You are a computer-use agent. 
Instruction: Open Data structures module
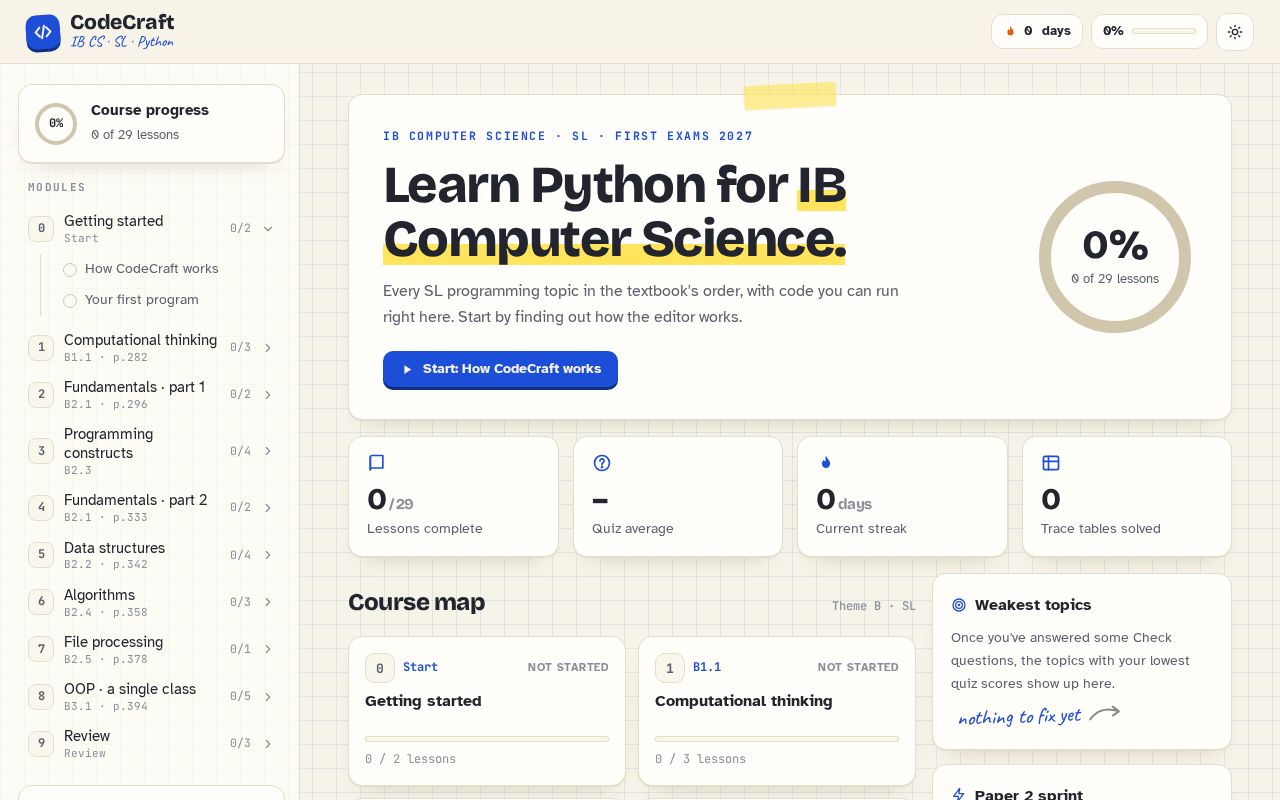[x=151, y=555]
